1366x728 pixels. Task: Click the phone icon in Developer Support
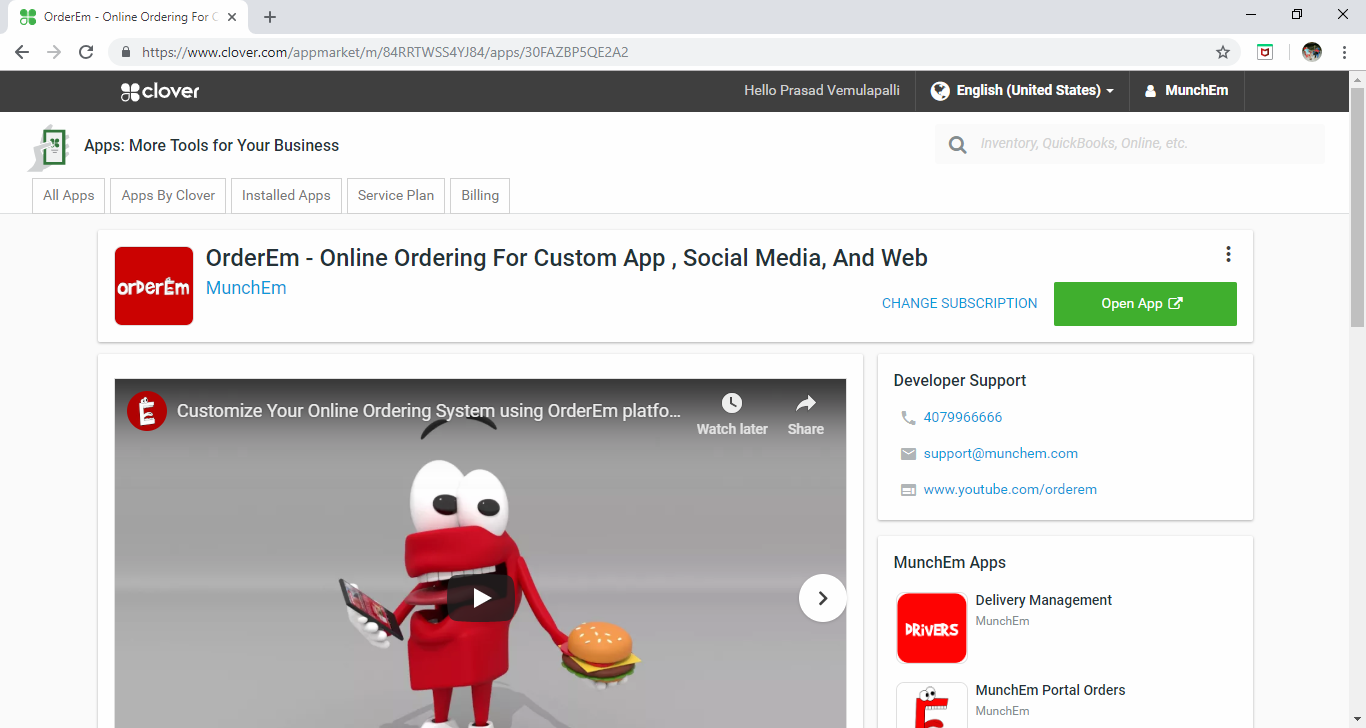[908, 418]
